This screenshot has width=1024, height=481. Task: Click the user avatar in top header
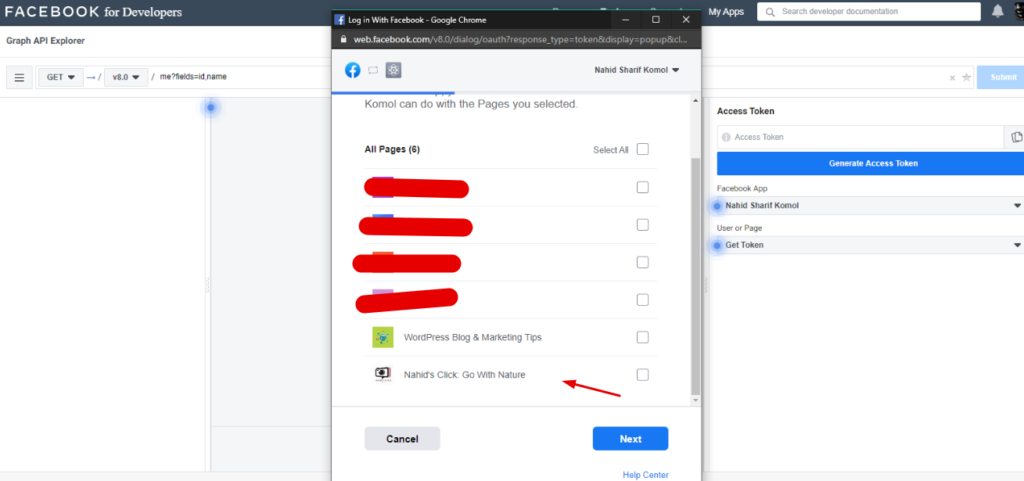1017,11
